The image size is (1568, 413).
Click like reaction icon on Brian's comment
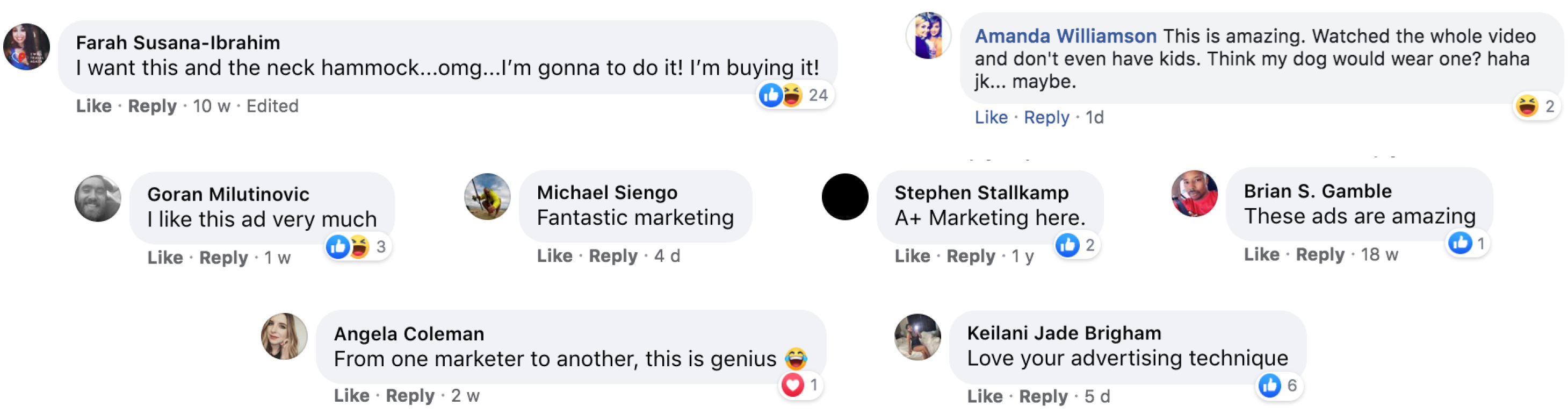point(1459,244)
